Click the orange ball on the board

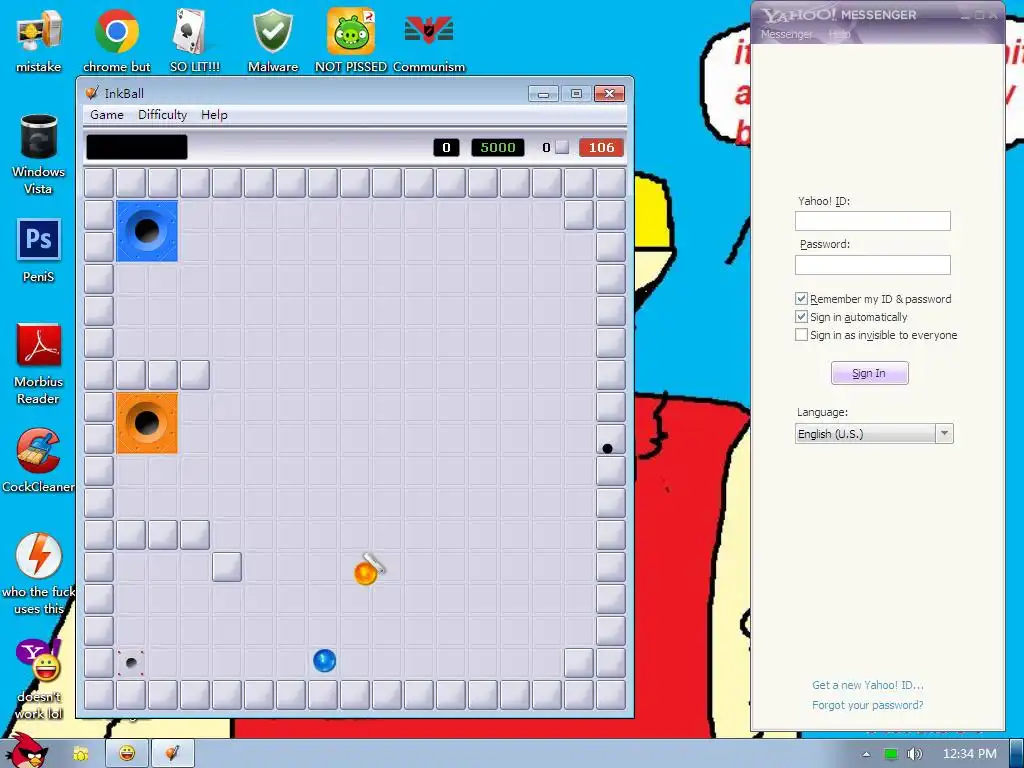[365, 573]
